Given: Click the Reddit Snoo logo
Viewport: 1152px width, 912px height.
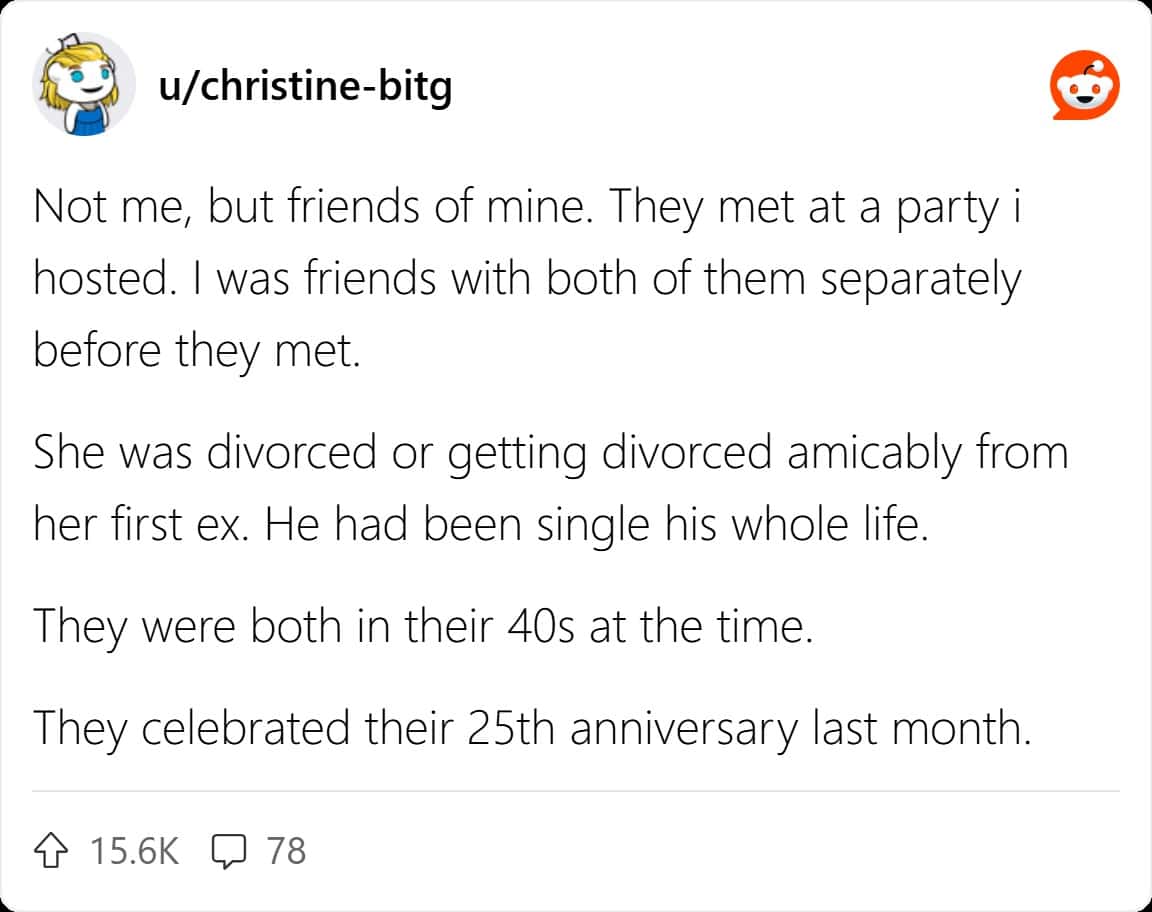Looking at the screenshot, I should 1084,87.
